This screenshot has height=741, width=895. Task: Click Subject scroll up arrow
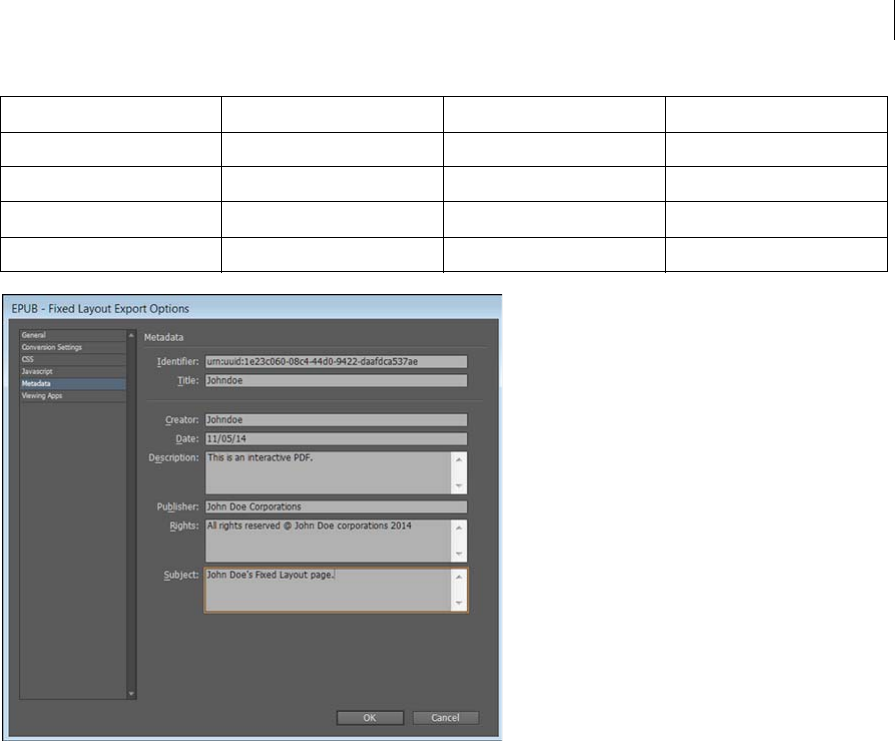pyautogui.click(x=459, y=577)
